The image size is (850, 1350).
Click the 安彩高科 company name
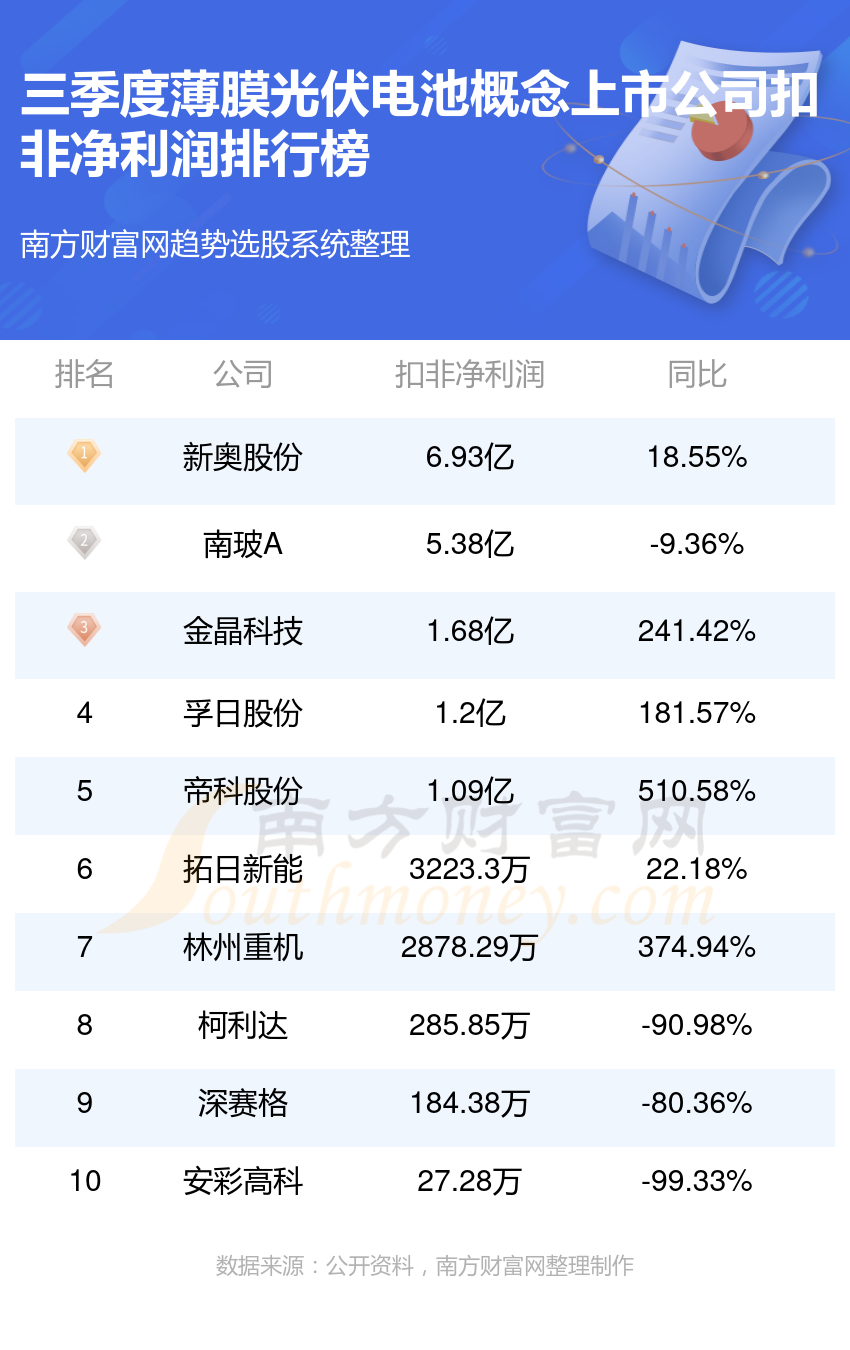pyautogui.click(x=242, y=1181)
